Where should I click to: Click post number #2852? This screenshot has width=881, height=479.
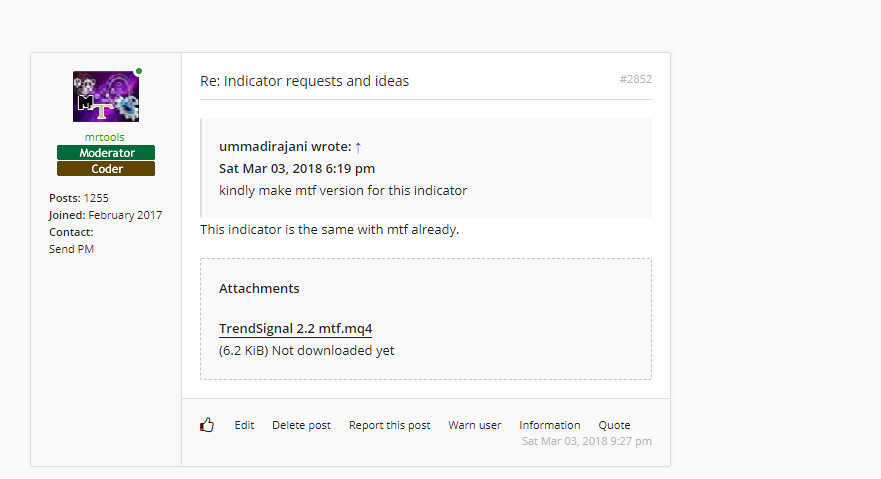point(635,79)
